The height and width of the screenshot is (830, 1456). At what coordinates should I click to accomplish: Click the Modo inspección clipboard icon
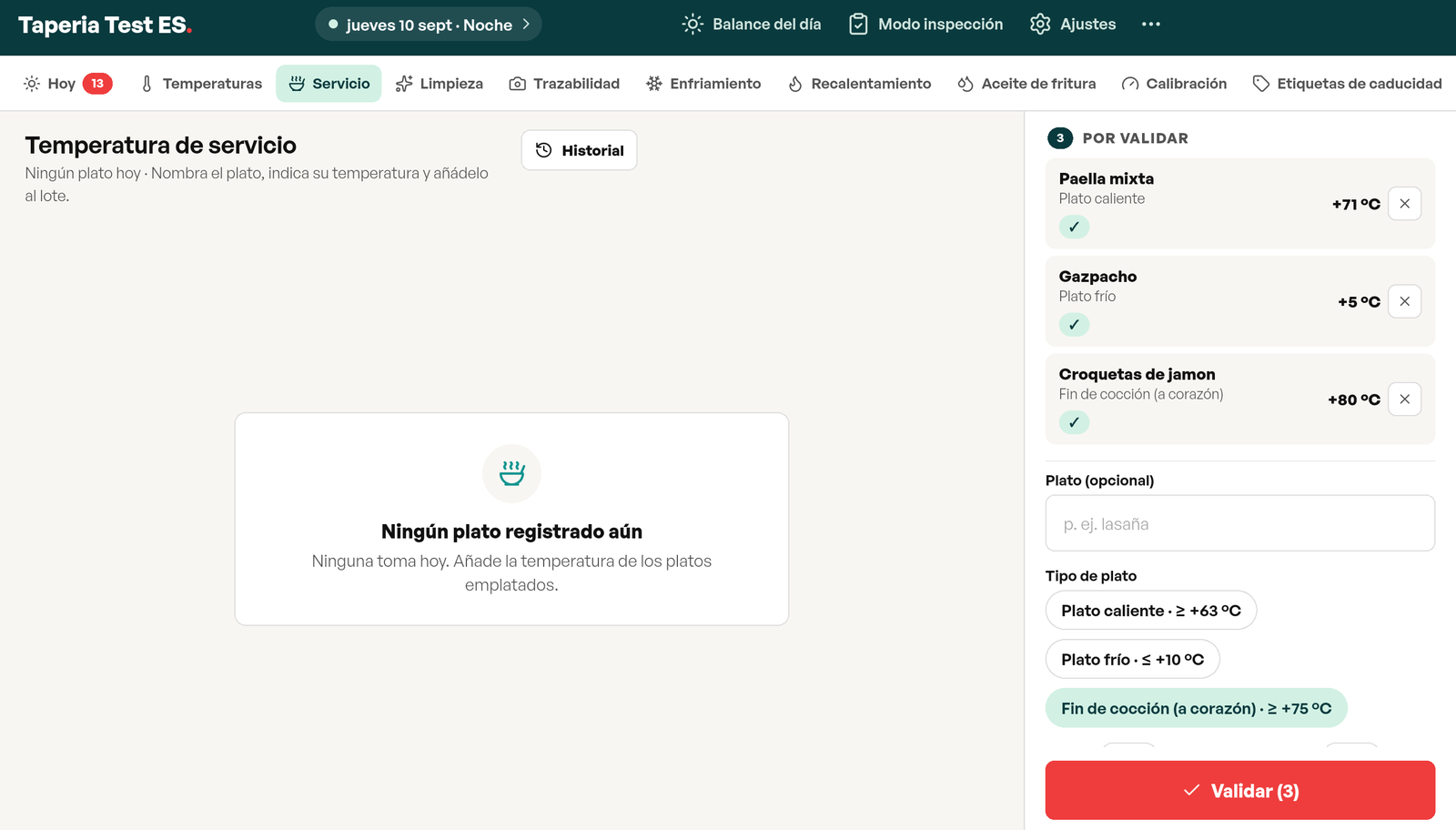pyautogui.click(x=858, y=25)
